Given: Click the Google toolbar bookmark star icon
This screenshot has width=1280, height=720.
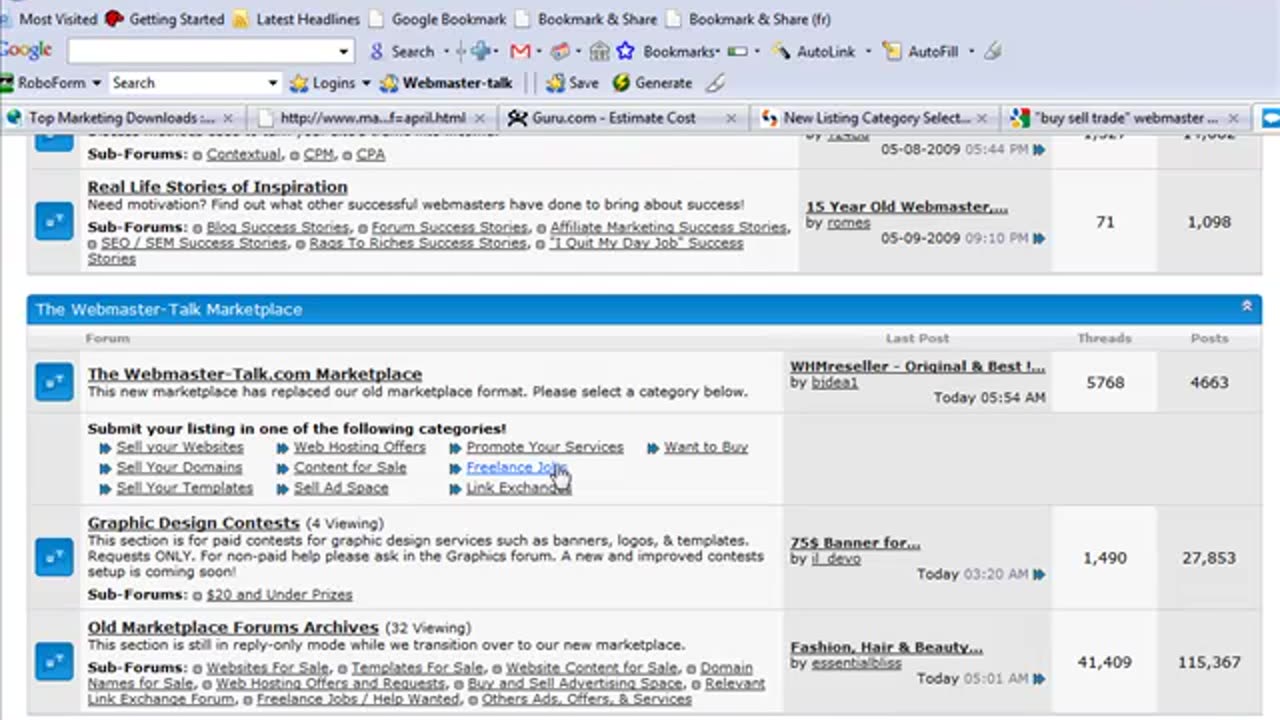Looking at the screenshot, I should click(x=625, y=51).
